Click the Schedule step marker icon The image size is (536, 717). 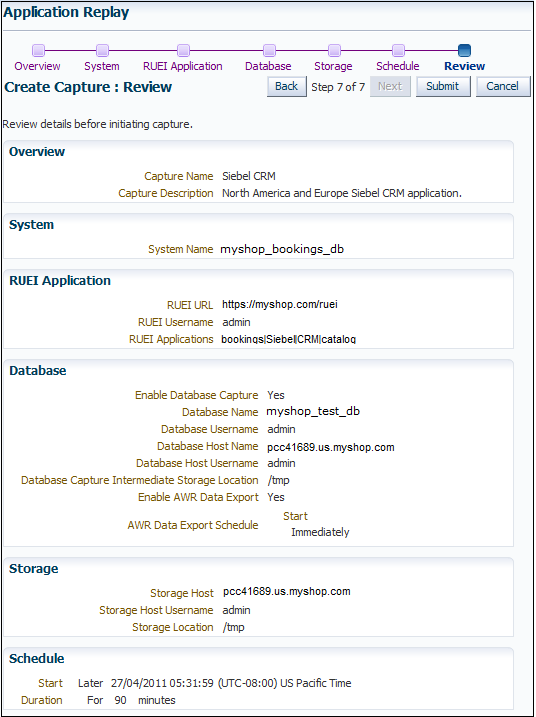pos(398,50)
